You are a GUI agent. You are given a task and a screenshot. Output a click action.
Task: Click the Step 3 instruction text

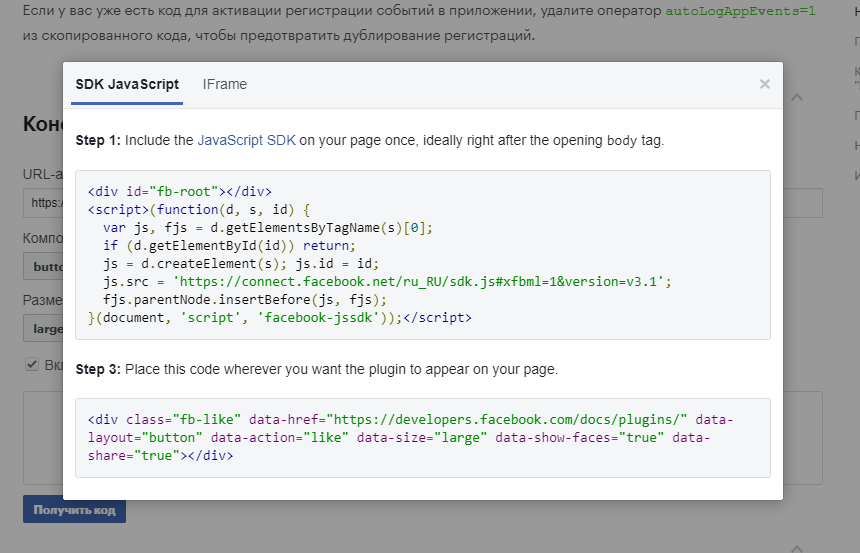(316, 369)
